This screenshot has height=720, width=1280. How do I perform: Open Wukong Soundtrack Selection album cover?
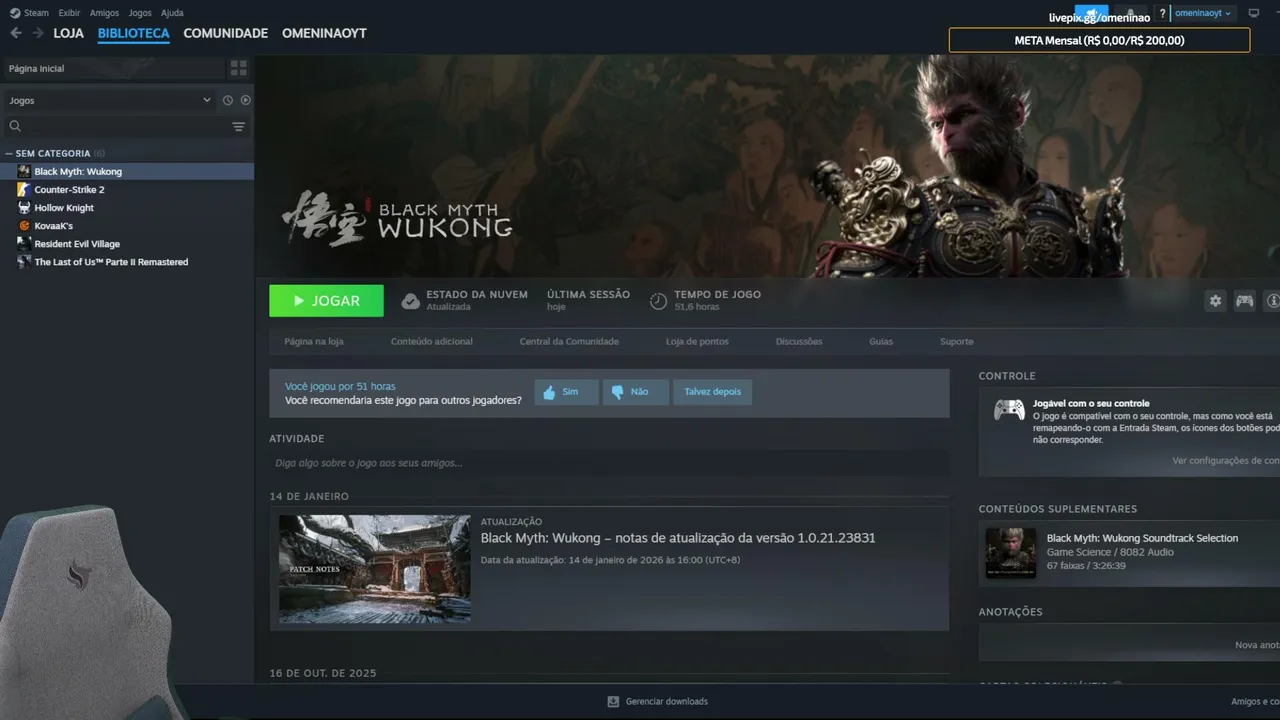coord(1011,553)
